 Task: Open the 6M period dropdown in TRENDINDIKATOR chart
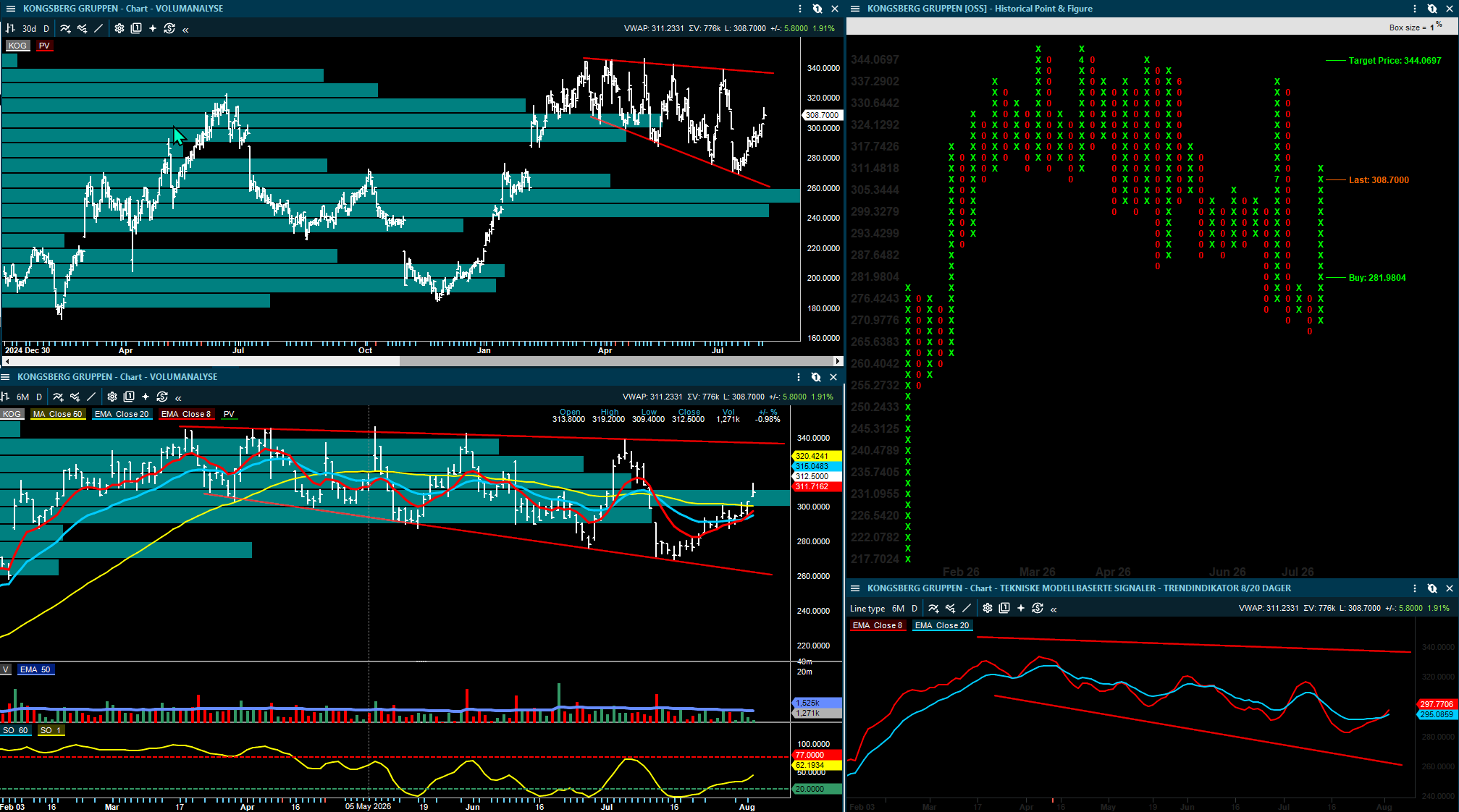point(899,609)
